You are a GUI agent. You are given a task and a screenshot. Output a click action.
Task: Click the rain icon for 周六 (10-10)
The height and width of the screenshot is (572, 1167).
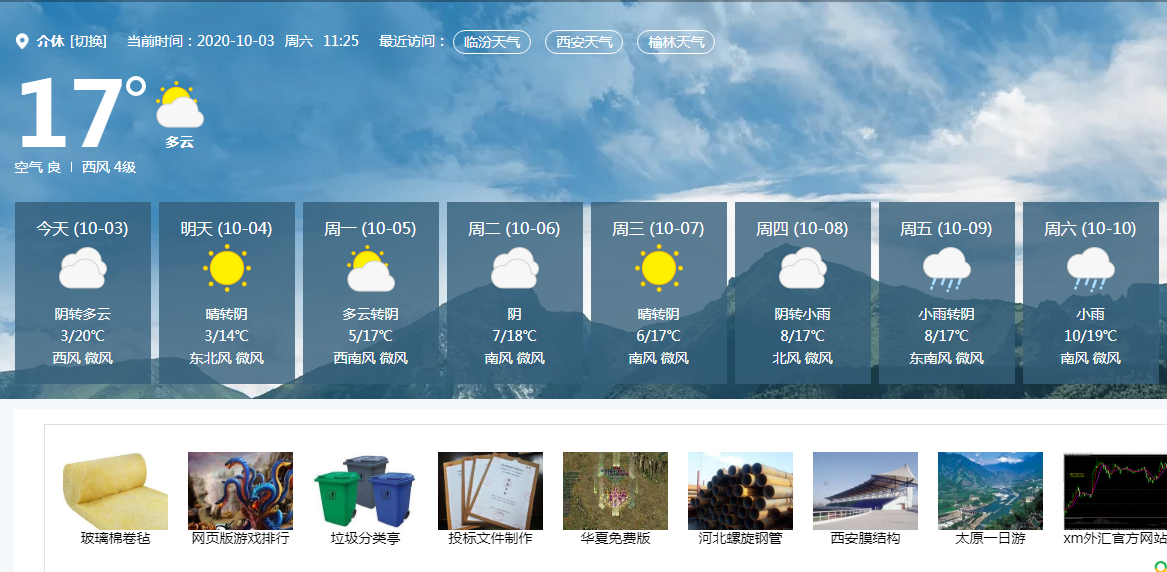click(x=1090, y=269)
